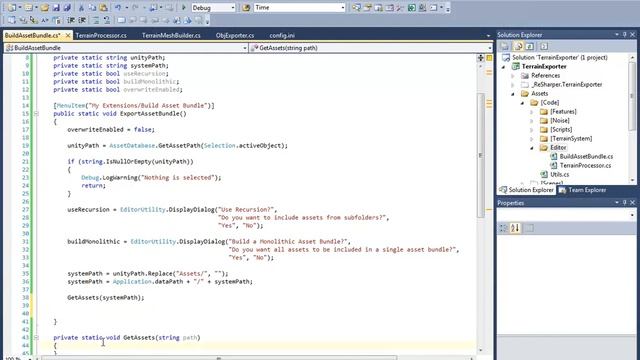Click the Open File folder icon
This screenshot has width=640, height=360.
click(x=44, y=7)
